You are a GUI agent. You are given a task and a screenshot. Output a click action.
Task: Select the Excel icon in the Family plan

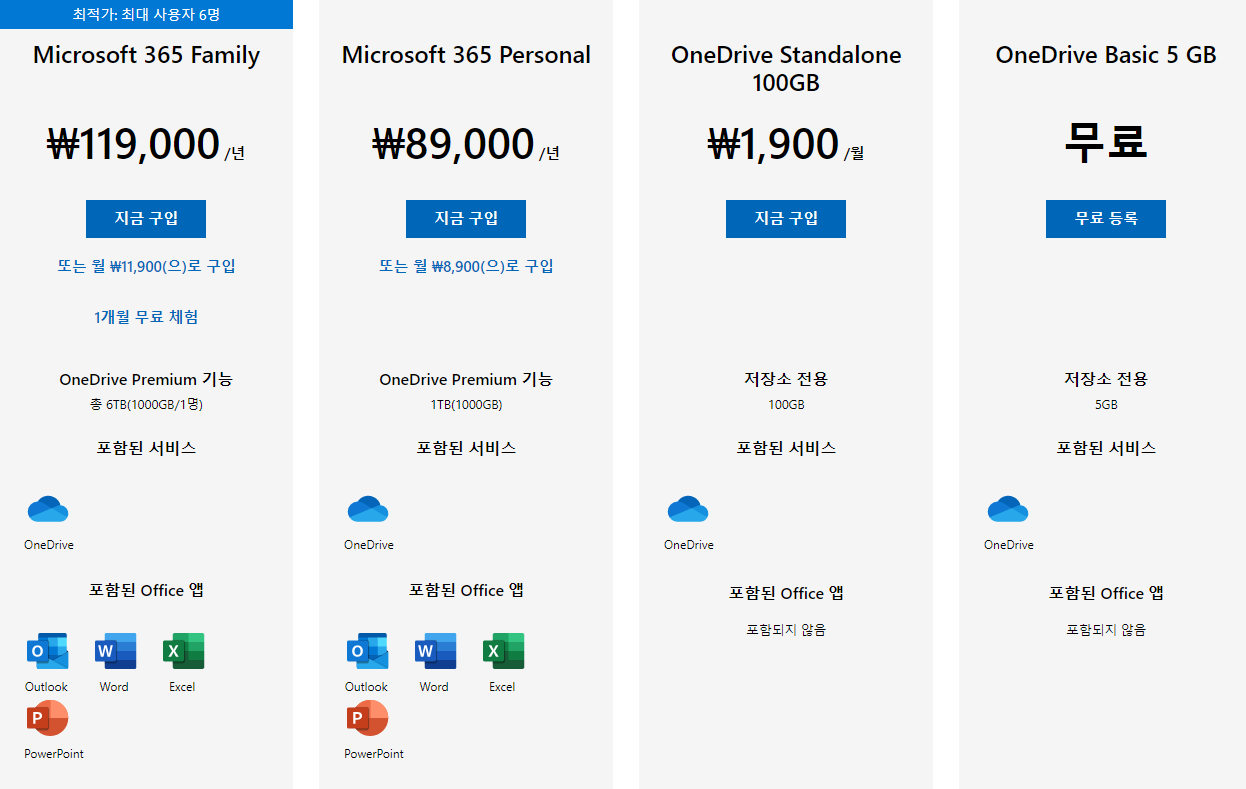[x=183, y=651]
